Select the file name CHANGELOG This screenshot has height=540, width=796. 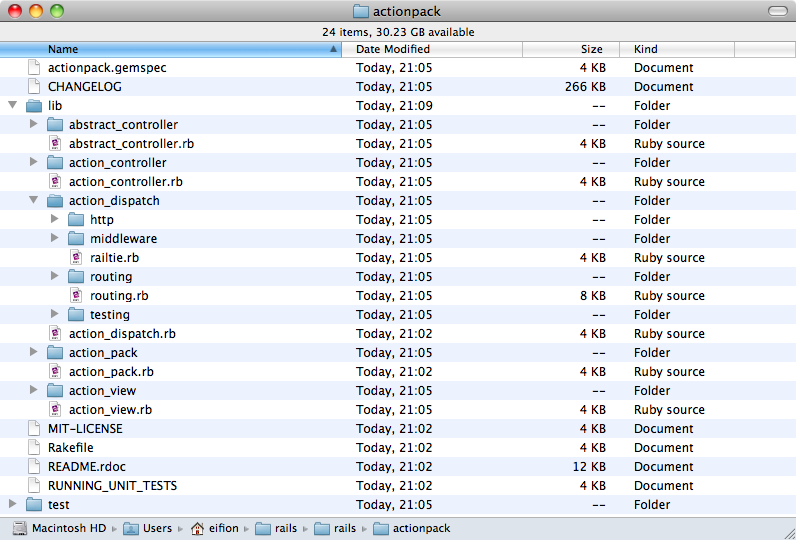click(85, 87)
